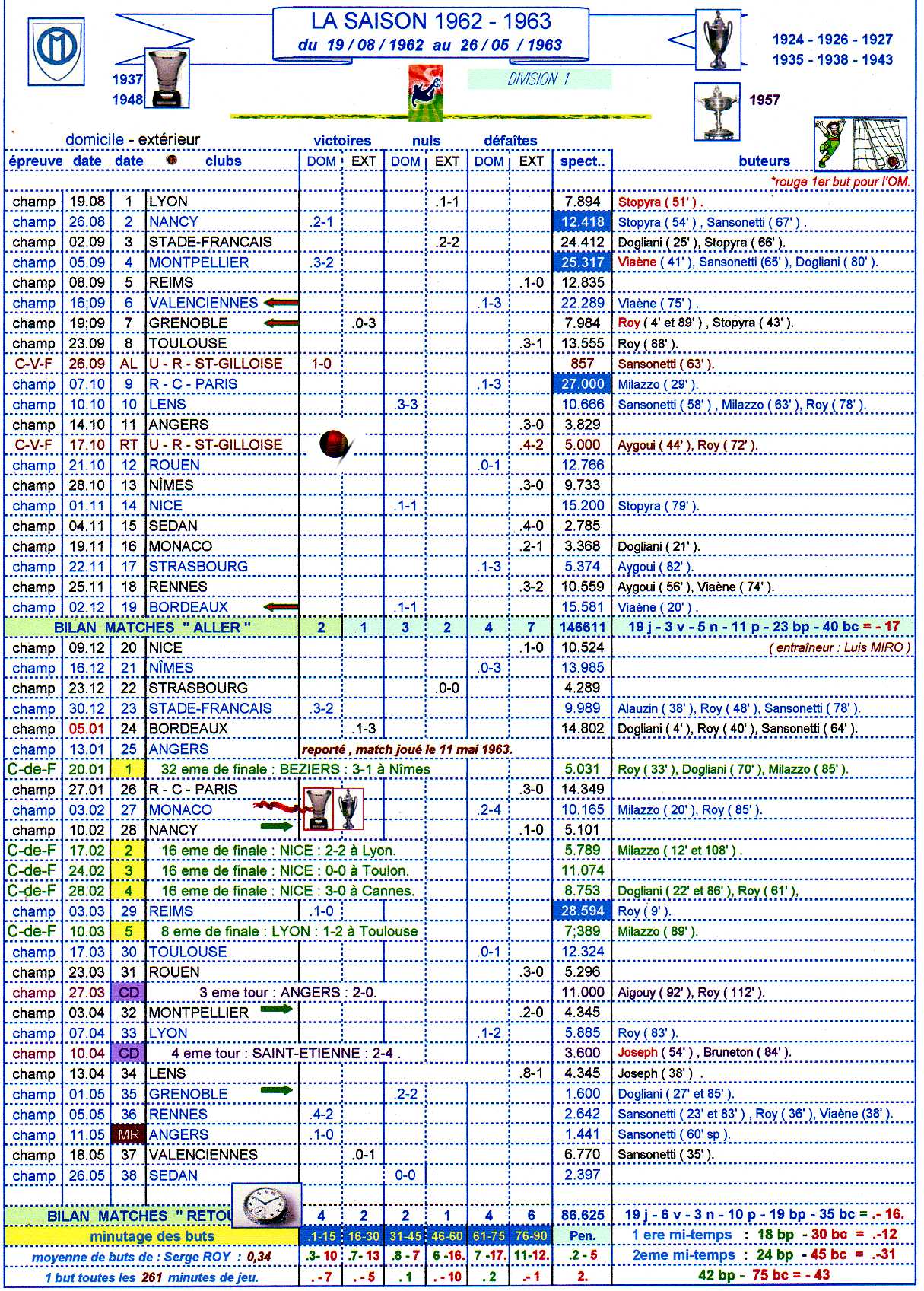
Task: Click the blue highlighted 28.594 attendance cell
Action: (x=582, y=911)
